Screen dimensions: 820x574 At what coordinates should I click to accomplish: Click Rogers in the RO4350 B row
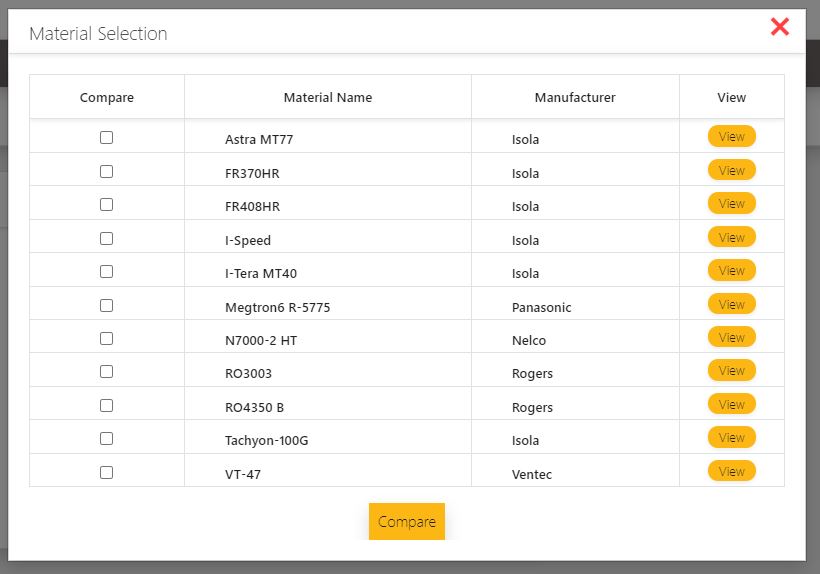[532, 408]
